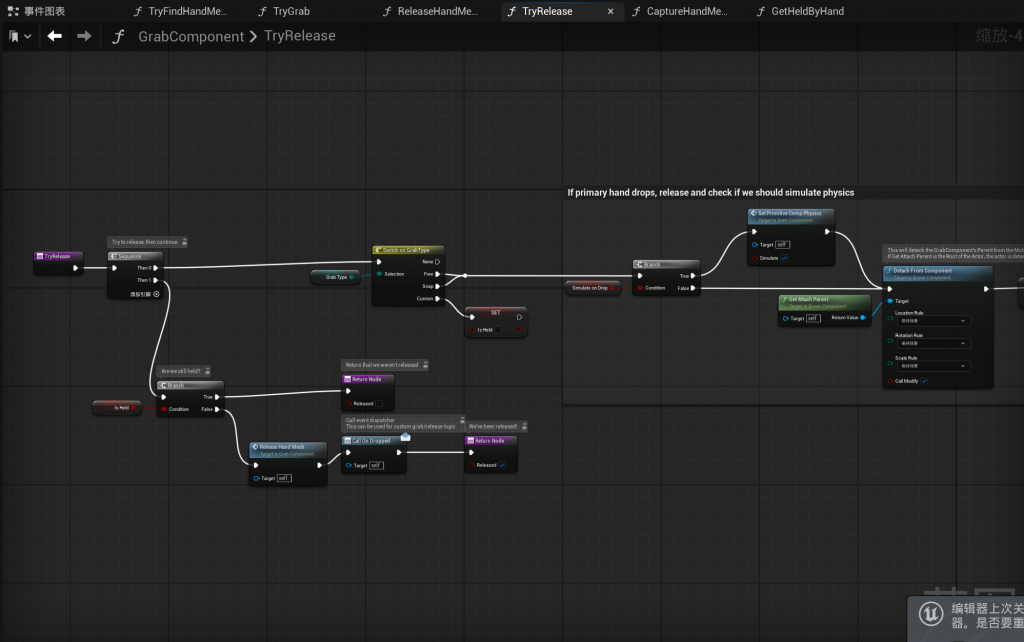Click the navigate back arrow

click(x=54, y=36)
